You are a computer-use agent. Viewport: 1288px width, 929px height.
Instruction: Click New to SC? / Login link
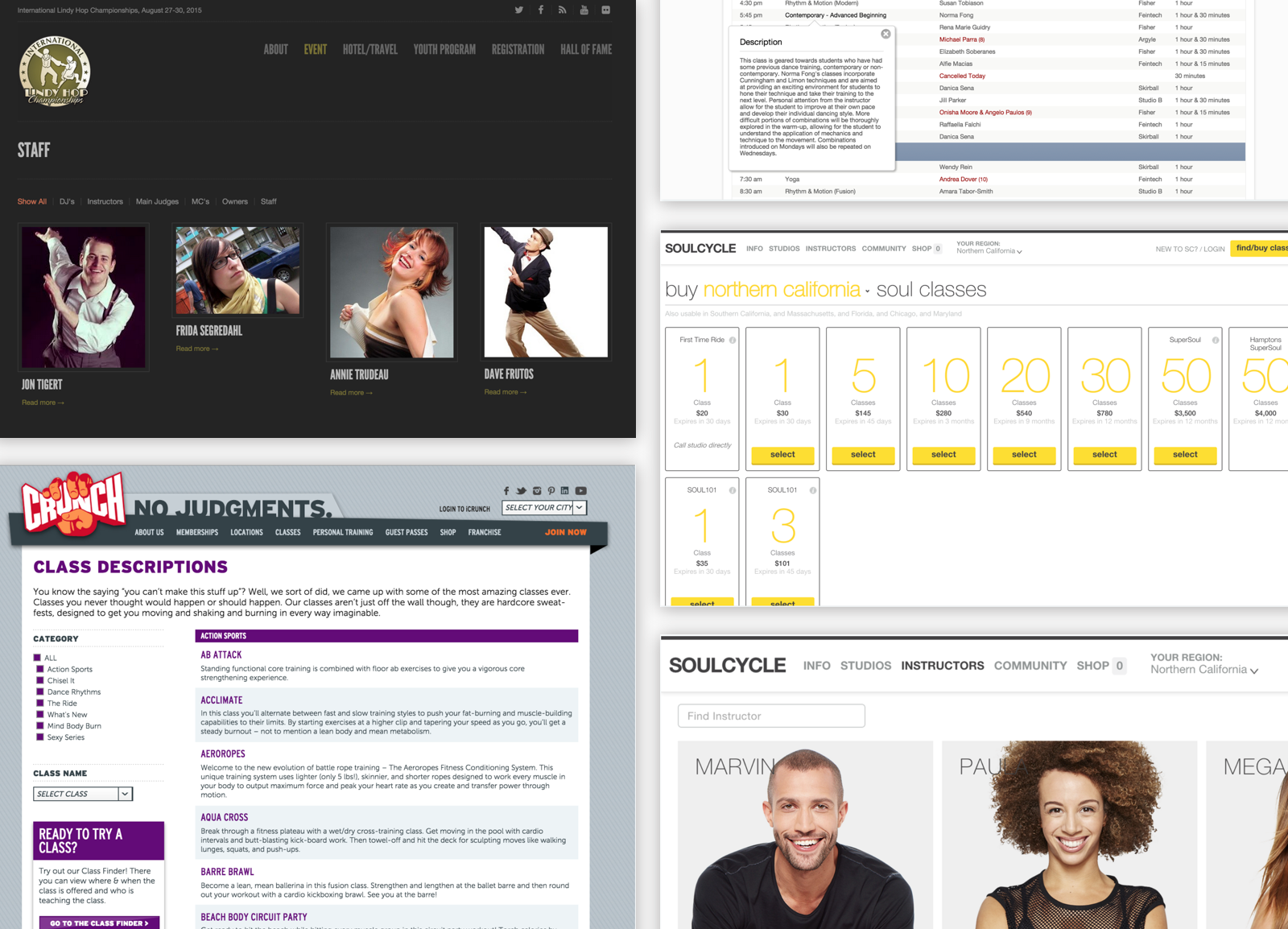click(x=1190, y=250)
